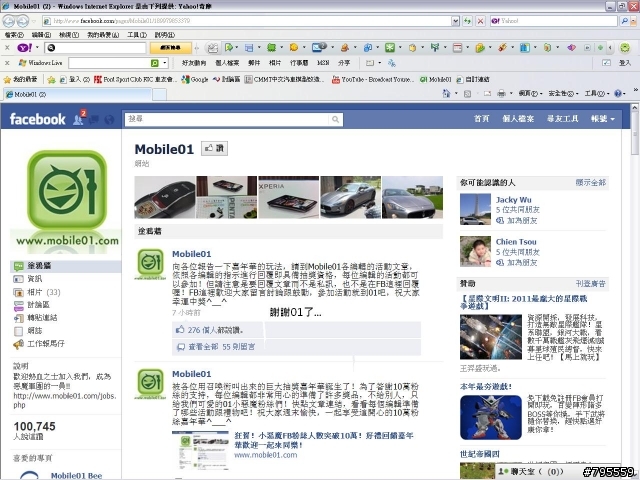Open the Yahoo toolbar mail envelope icon
640x480 pixels.
pyautogui.click(x=318, y=48)
